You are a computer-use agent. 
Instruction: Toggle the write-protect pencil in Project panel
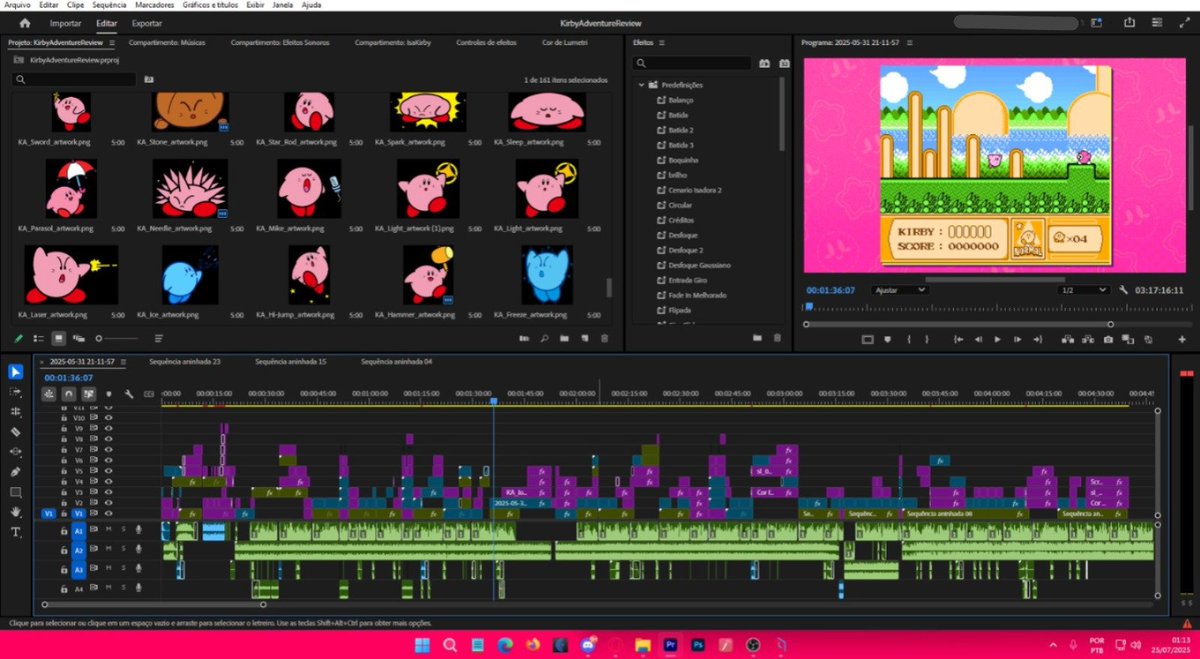click(18, 338)
